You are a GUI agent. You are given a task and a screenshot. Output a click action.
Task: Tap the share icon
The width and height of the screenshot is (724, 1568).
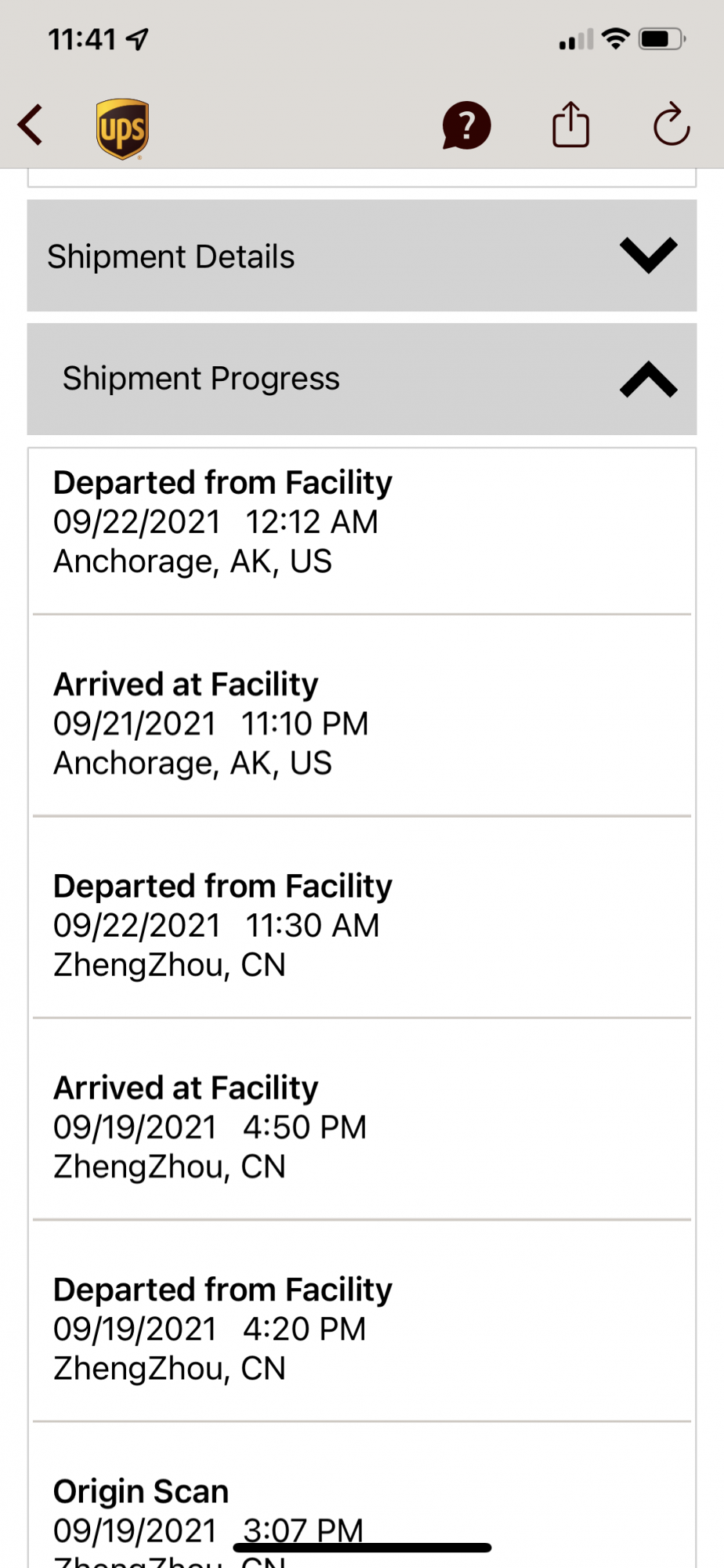pos(570,125)
